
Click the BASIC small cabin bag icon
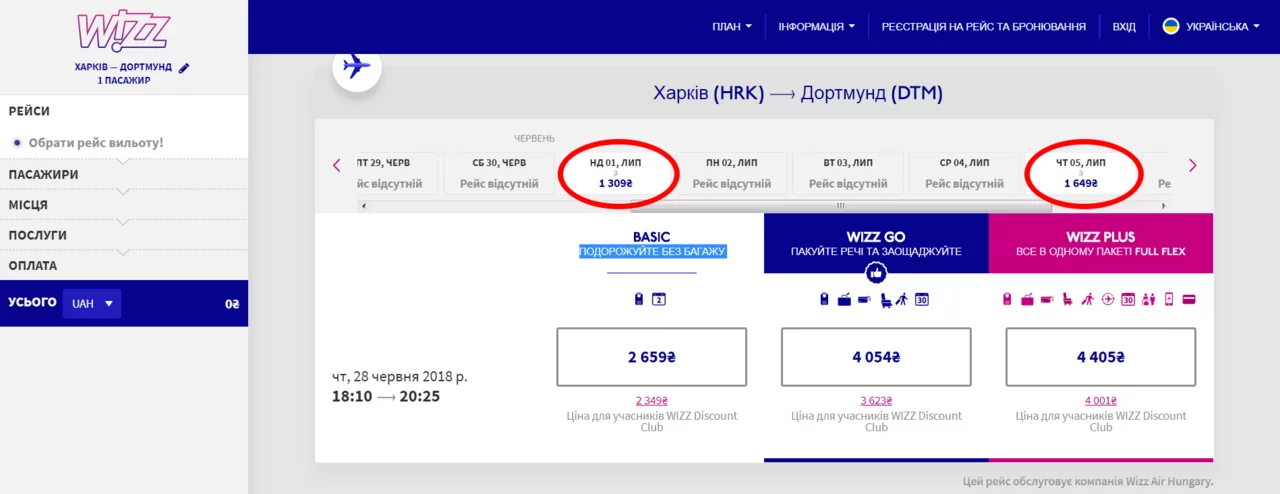click(x=639, y=298)
